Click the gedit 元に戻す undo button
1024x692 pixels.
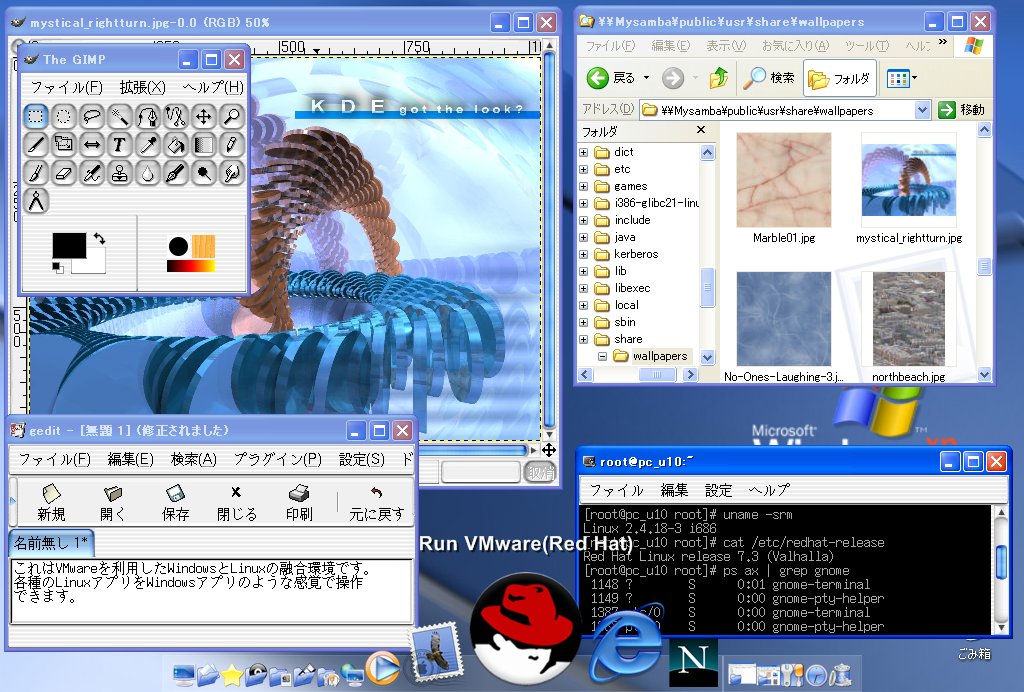(x=376, y=503)
